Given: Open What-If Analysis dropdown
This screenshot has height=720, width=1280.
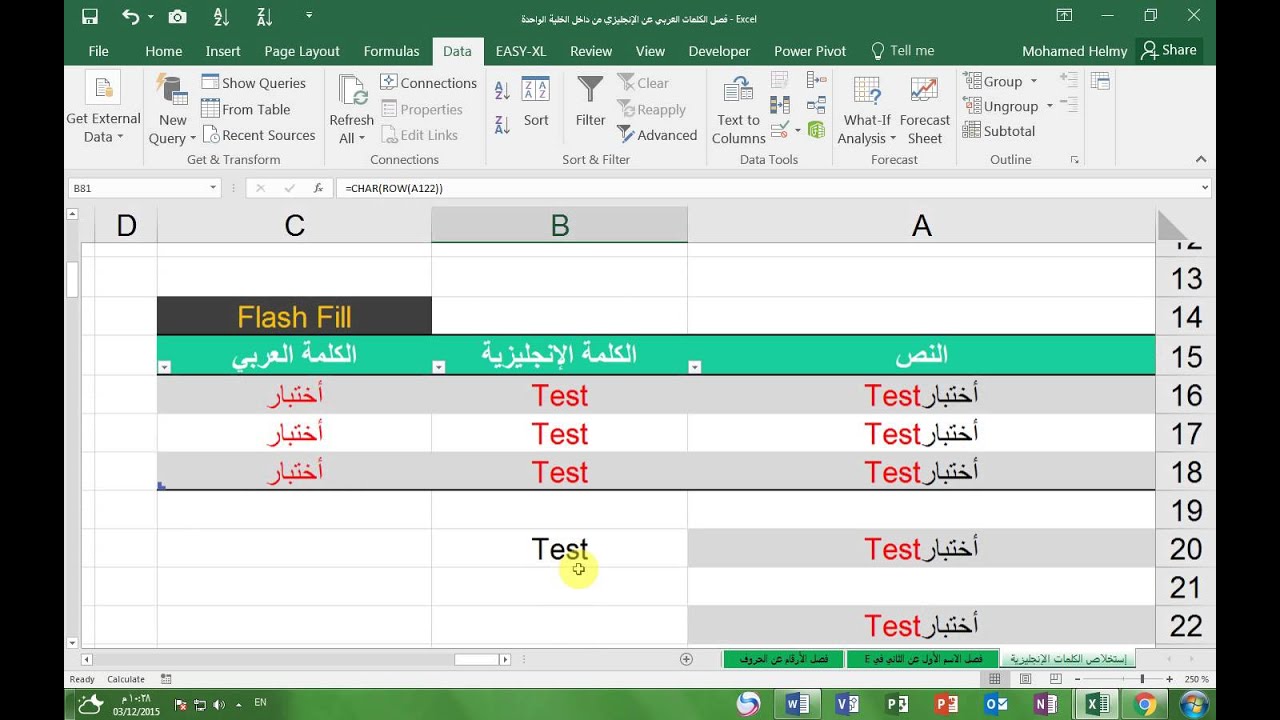Looking at the screenshot, I should coord(867,108).
